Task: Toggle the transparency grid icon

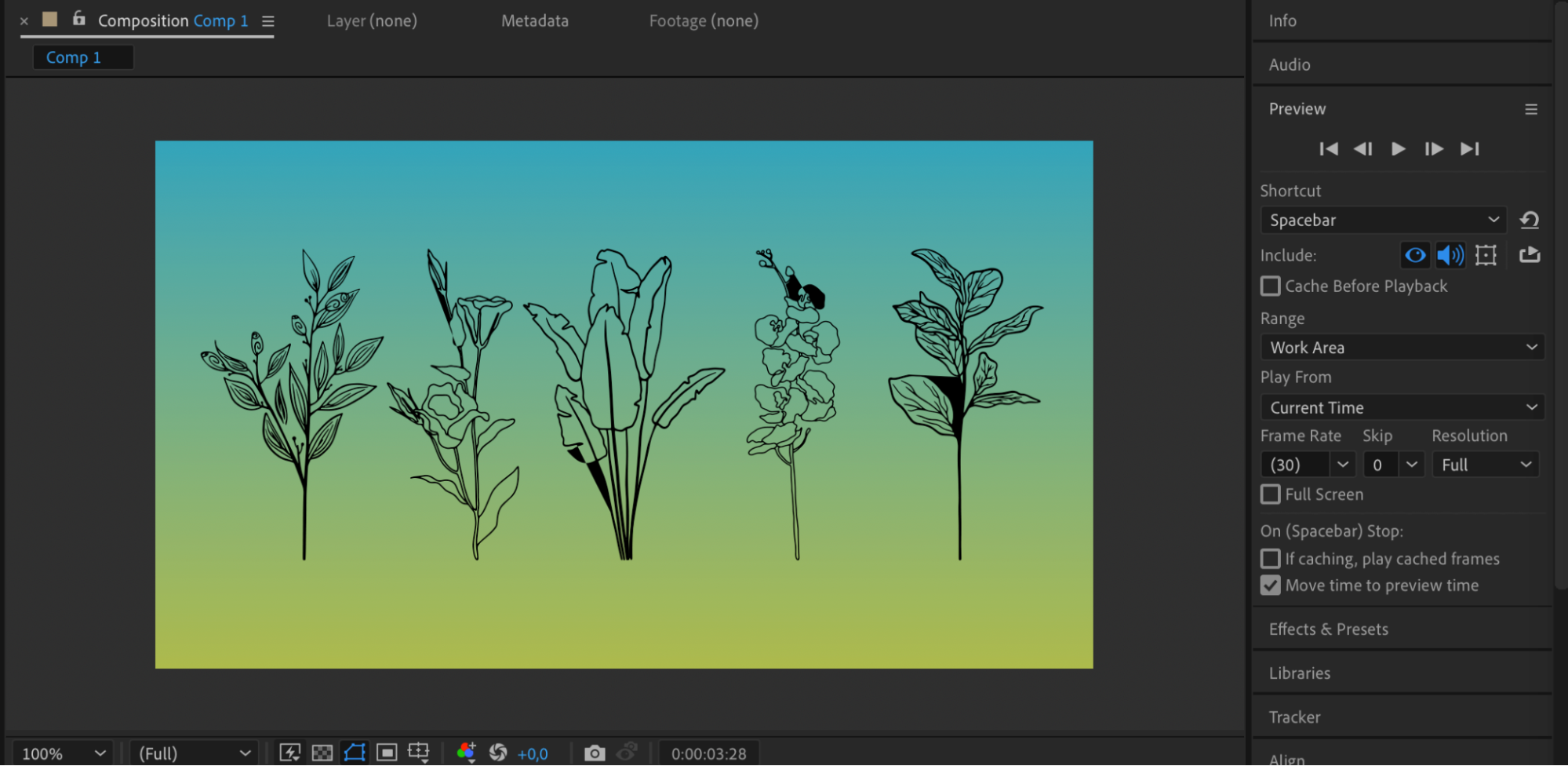Action: [x=322, y=753]
